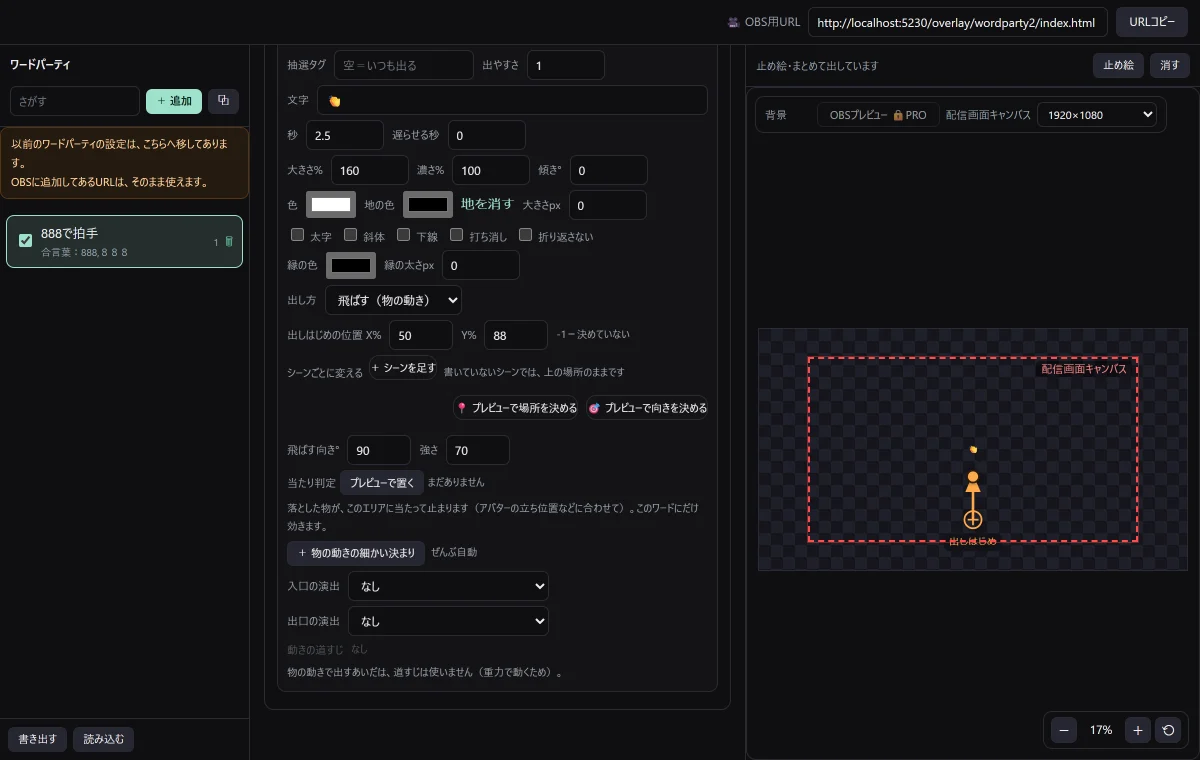Click the OBS用URL address field
Viewport: 1200px width, 760px height.
(x=957, y=22)
